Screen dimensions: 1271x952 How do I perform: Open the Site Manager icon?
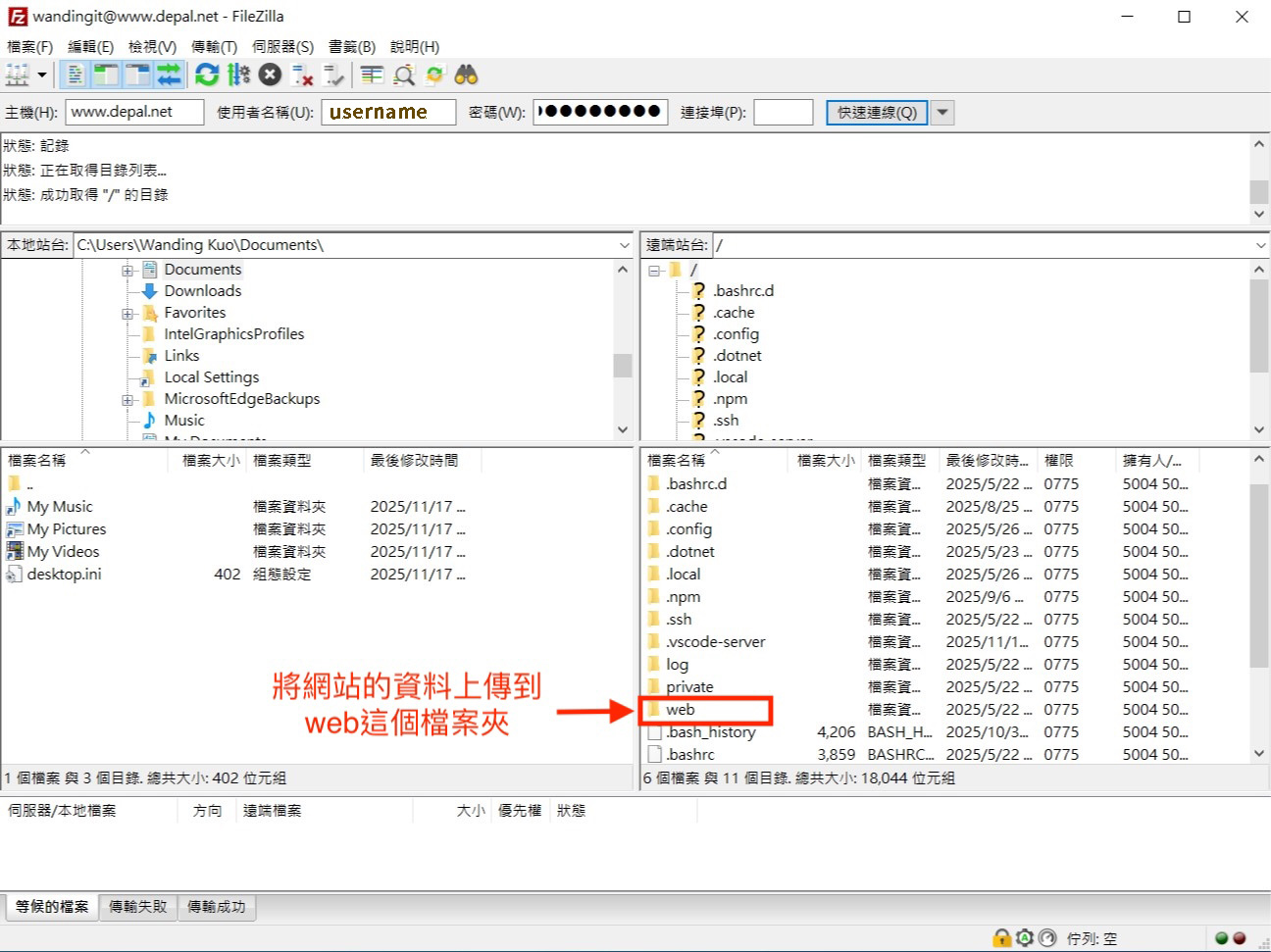(18, 75)
